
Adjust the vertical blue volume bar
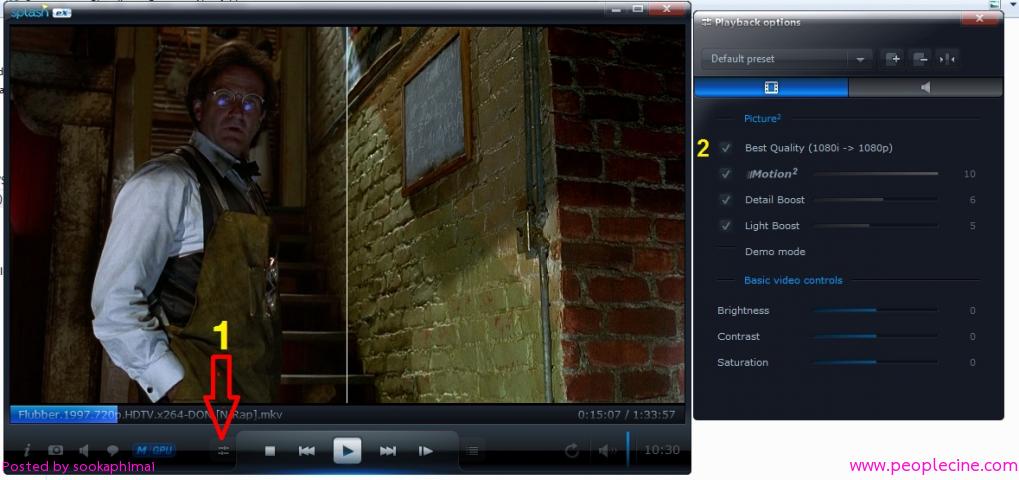click(628, 448)
